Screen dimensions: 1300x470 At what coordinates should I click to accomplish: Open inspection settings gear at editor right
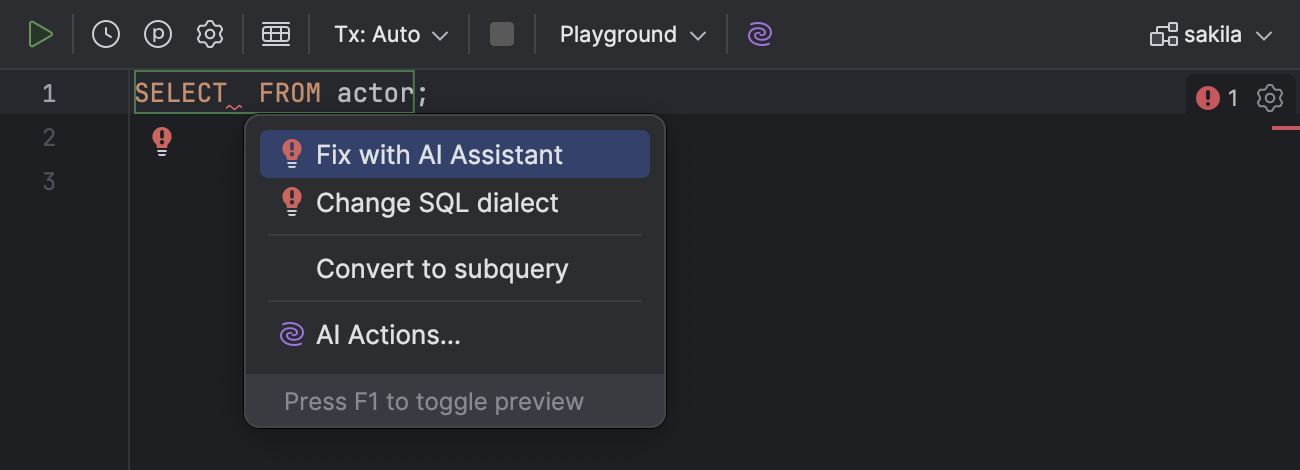[1270, 98]
